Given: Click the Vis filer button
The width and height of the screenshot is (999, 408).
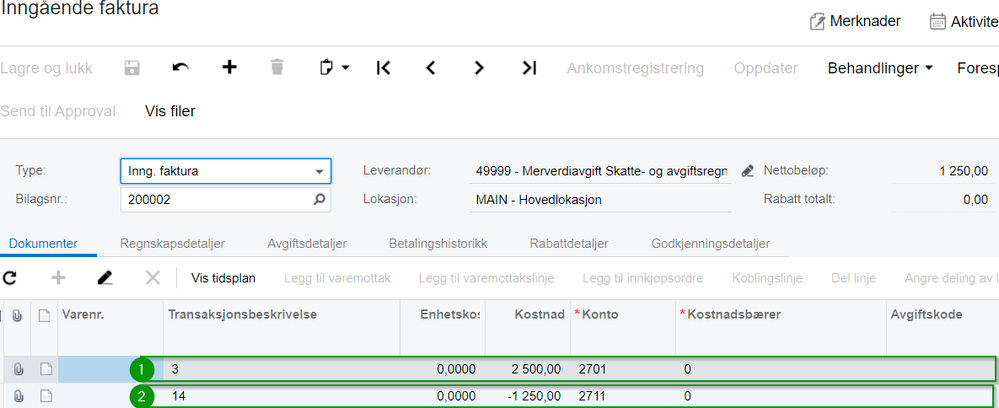Looking at the screenshot, I should (x=170, y=111).
